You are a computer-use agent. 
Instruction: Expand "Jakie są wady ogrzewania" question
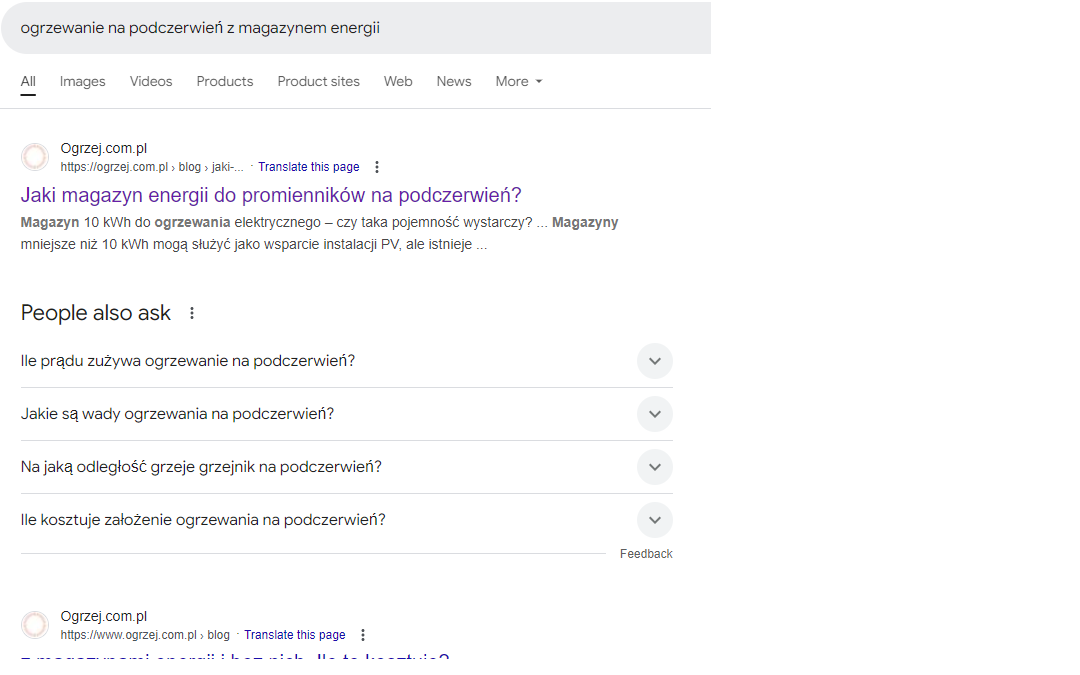[654, 414]
